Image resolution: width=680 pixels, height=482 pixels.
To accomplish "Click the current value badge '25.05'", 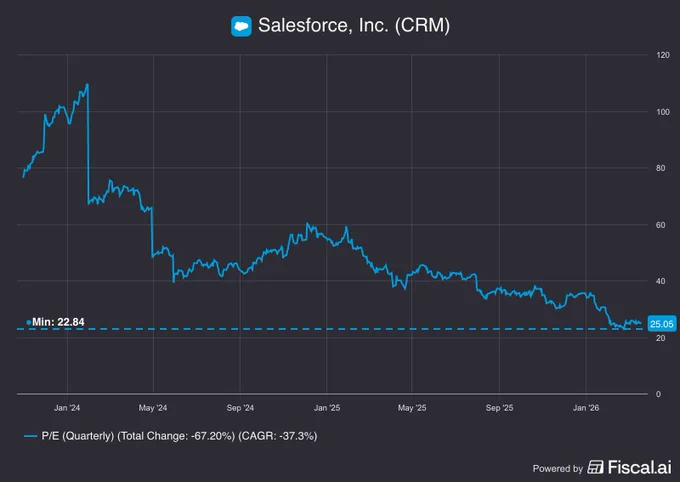I will click(662, 324).
